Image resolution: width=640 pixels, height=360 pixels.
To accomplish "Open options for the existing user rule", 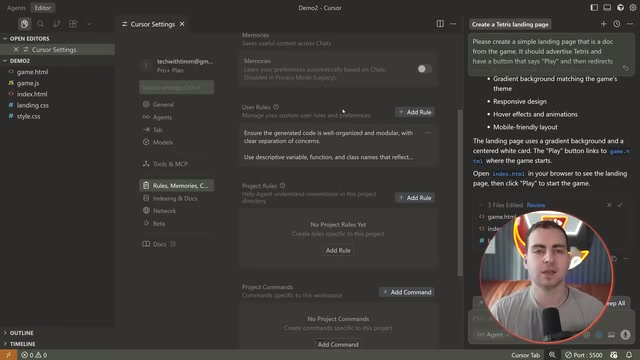I will 428,133.
